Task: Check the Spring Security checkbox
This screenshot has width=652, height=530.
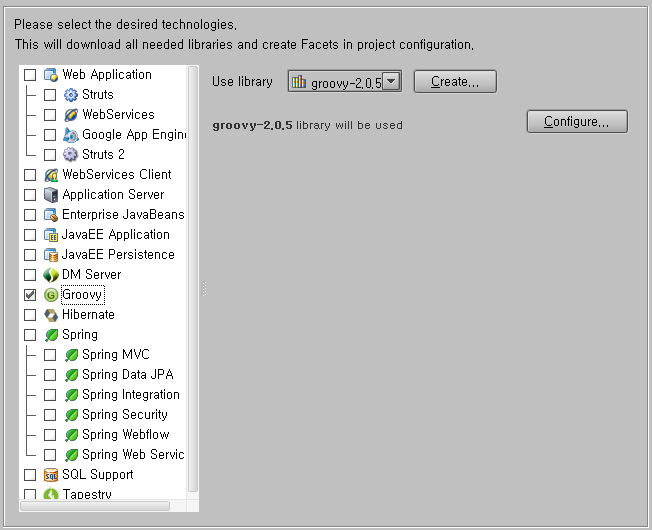Action: click(50, 414)
